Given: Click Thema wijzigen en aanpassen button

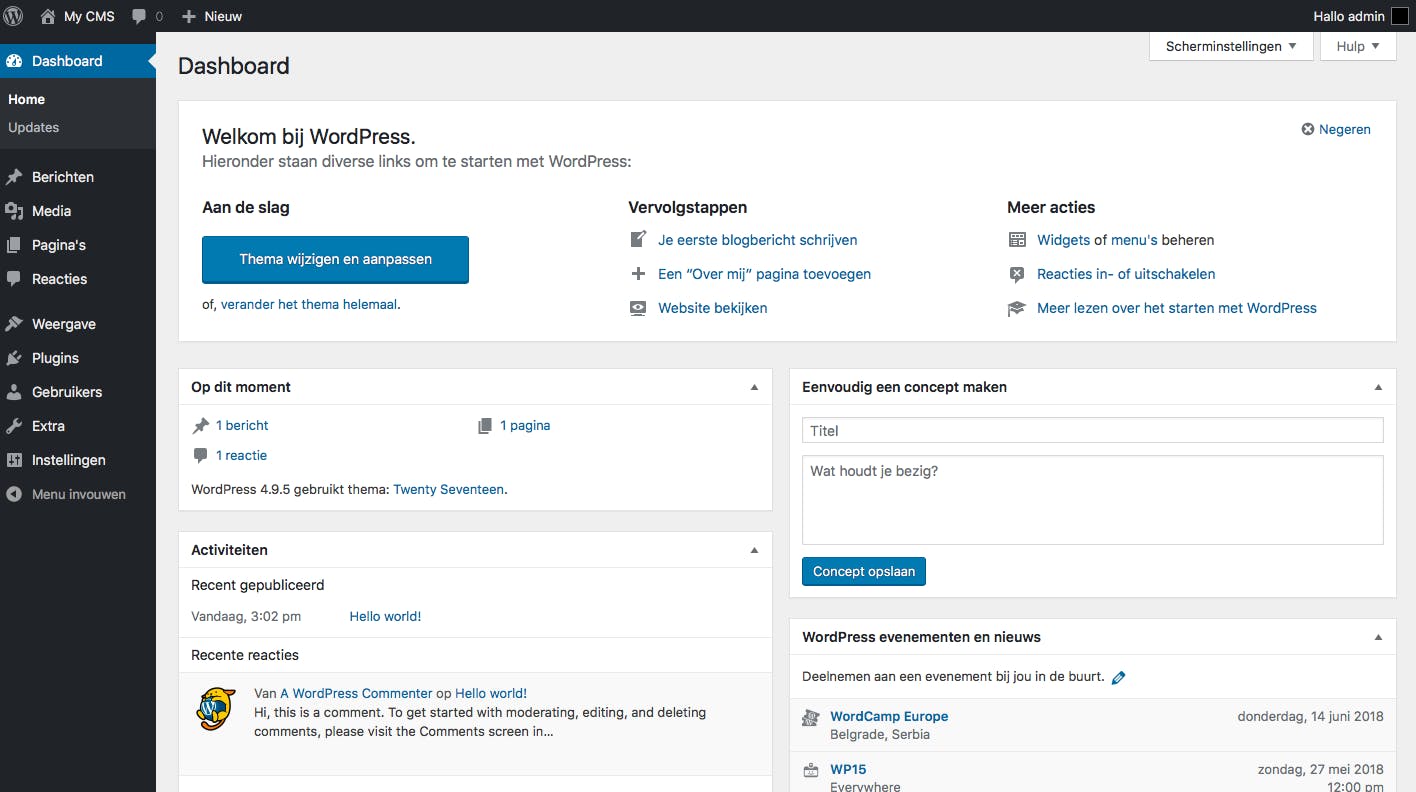Looking at the screenshot, I should tap(335, 259).
